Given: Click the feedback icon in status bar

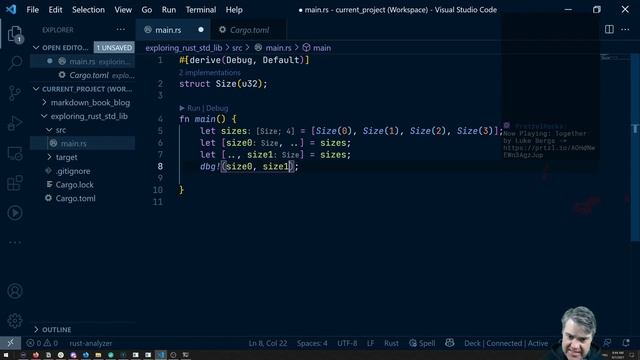Looking at the screenshot, I should coord(607,343).
